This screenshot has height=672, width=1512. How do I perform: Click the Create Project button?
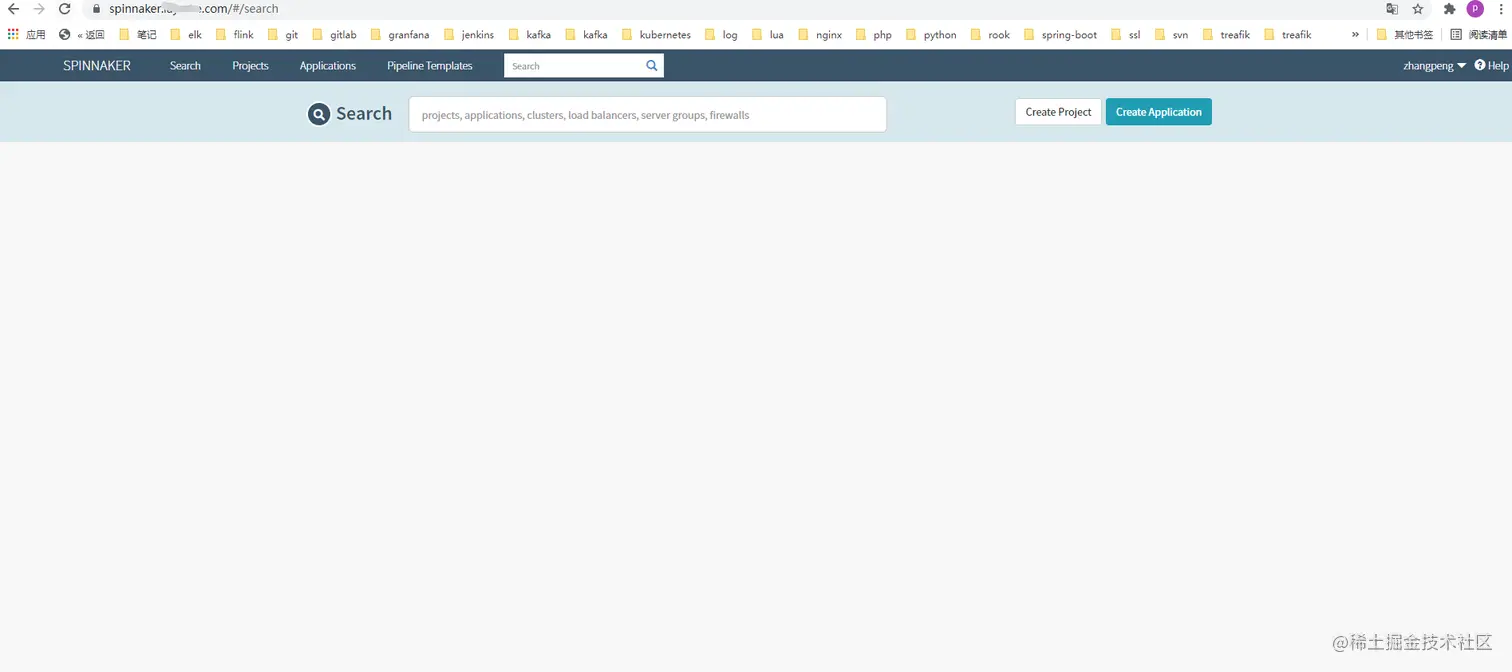pyautogui.click(x=1058, y=112)
